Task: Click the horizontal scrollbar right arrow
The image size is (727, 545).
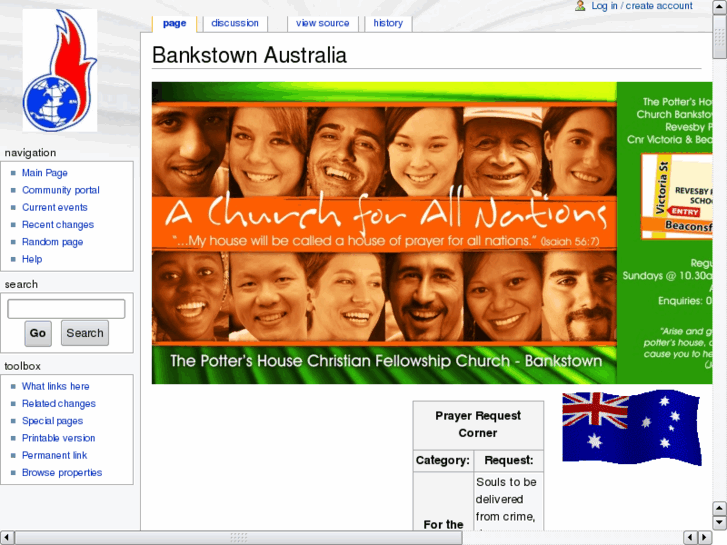Action: [705, 538]
